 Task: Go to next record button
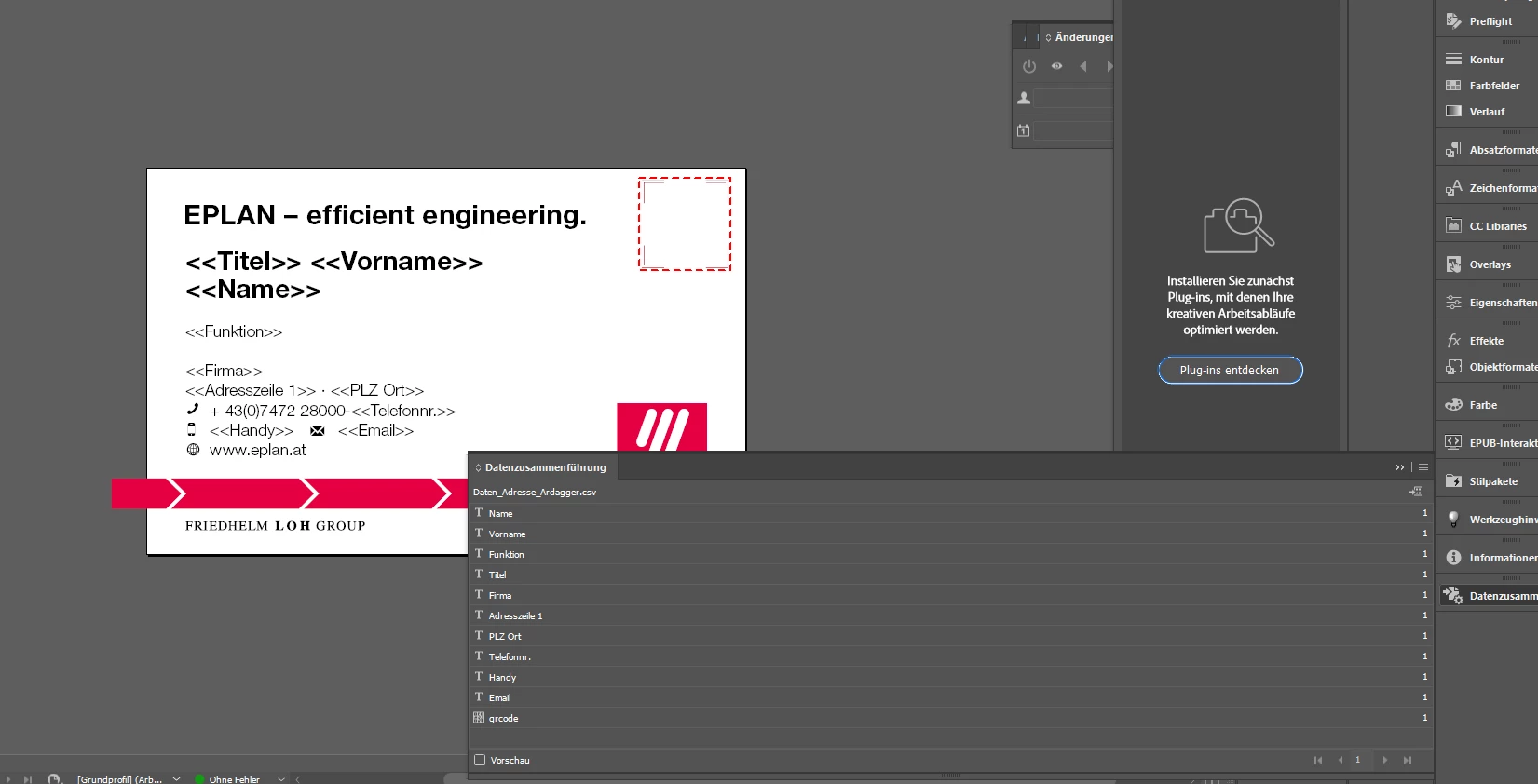(x=1385, y=760)
